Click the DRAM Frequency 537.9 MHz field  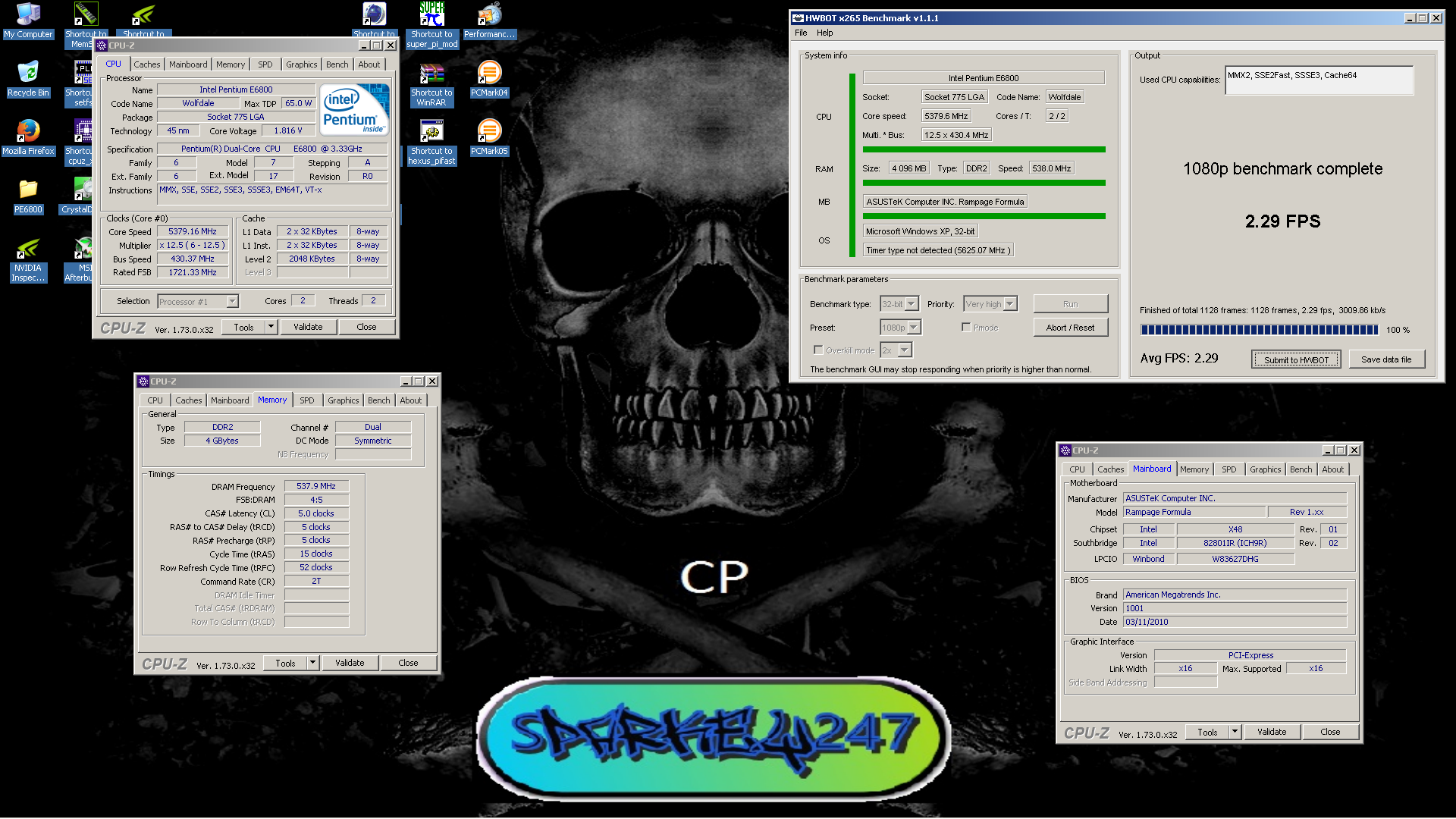[x=316, y=486]
